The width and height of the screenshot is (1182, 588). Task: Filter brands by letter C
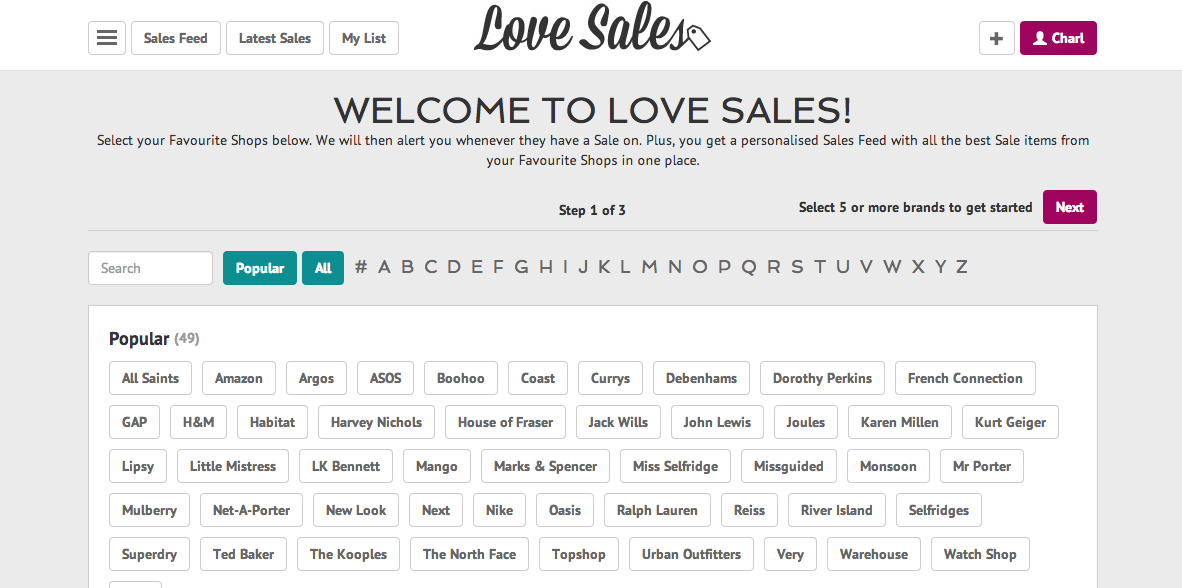[430, 267]
